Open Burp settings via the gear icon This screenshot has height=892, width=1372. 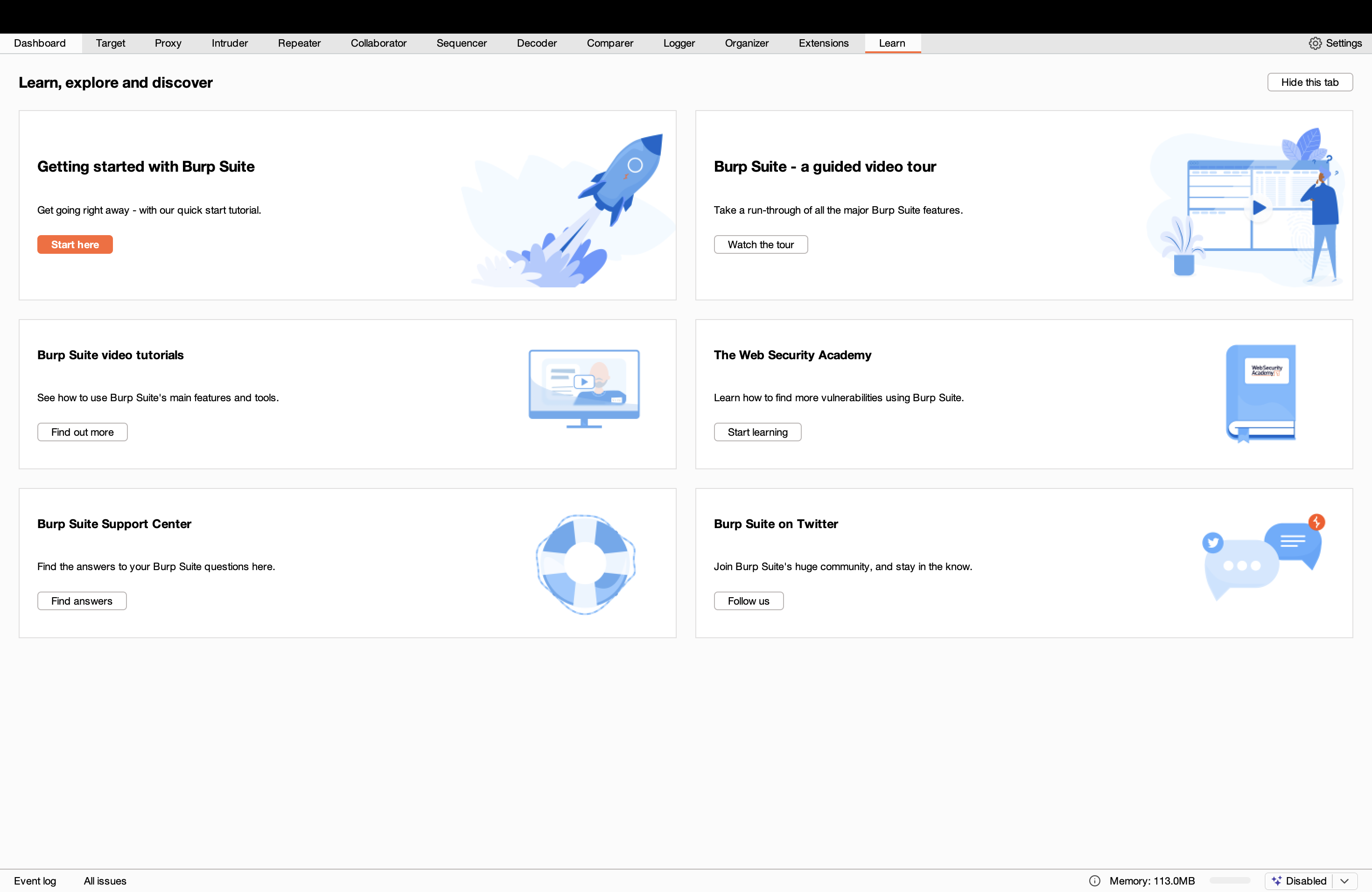coord(1315,43)
